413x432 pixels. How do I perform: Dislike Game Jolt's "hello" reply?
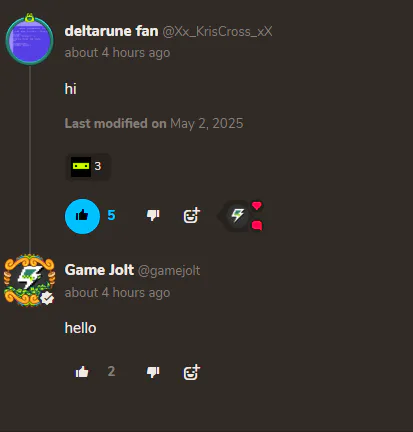pos(153,372)
